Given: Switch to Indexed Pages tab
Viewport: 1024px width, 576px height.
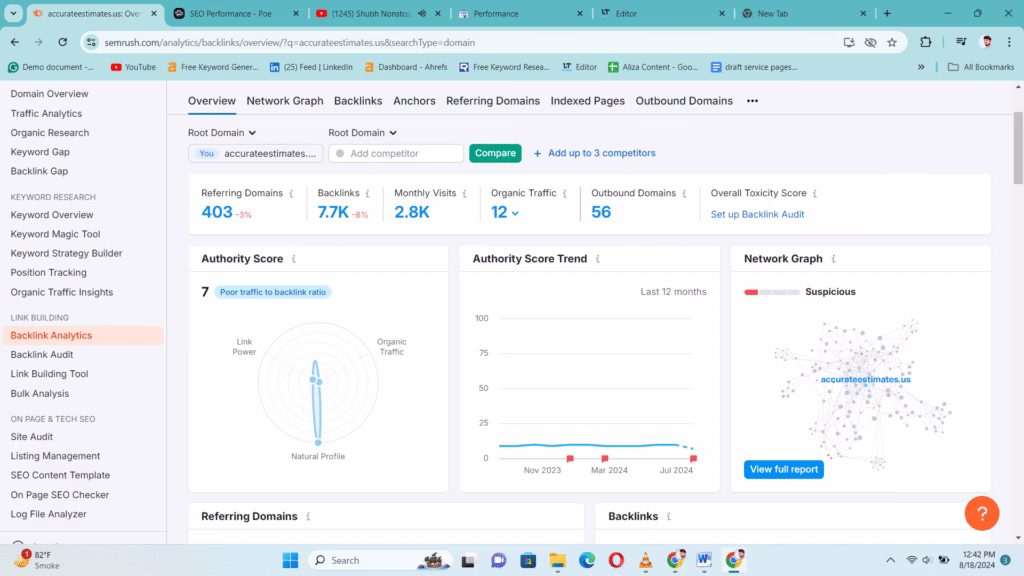Looking at the screenshot, I should (588, 101).
